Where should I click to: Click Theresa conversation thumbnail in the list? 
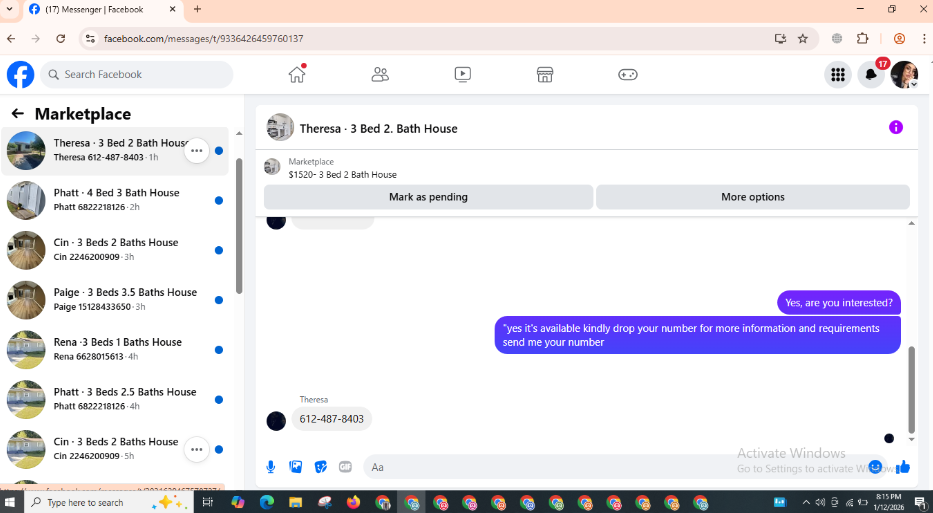[x=26, y=151]
